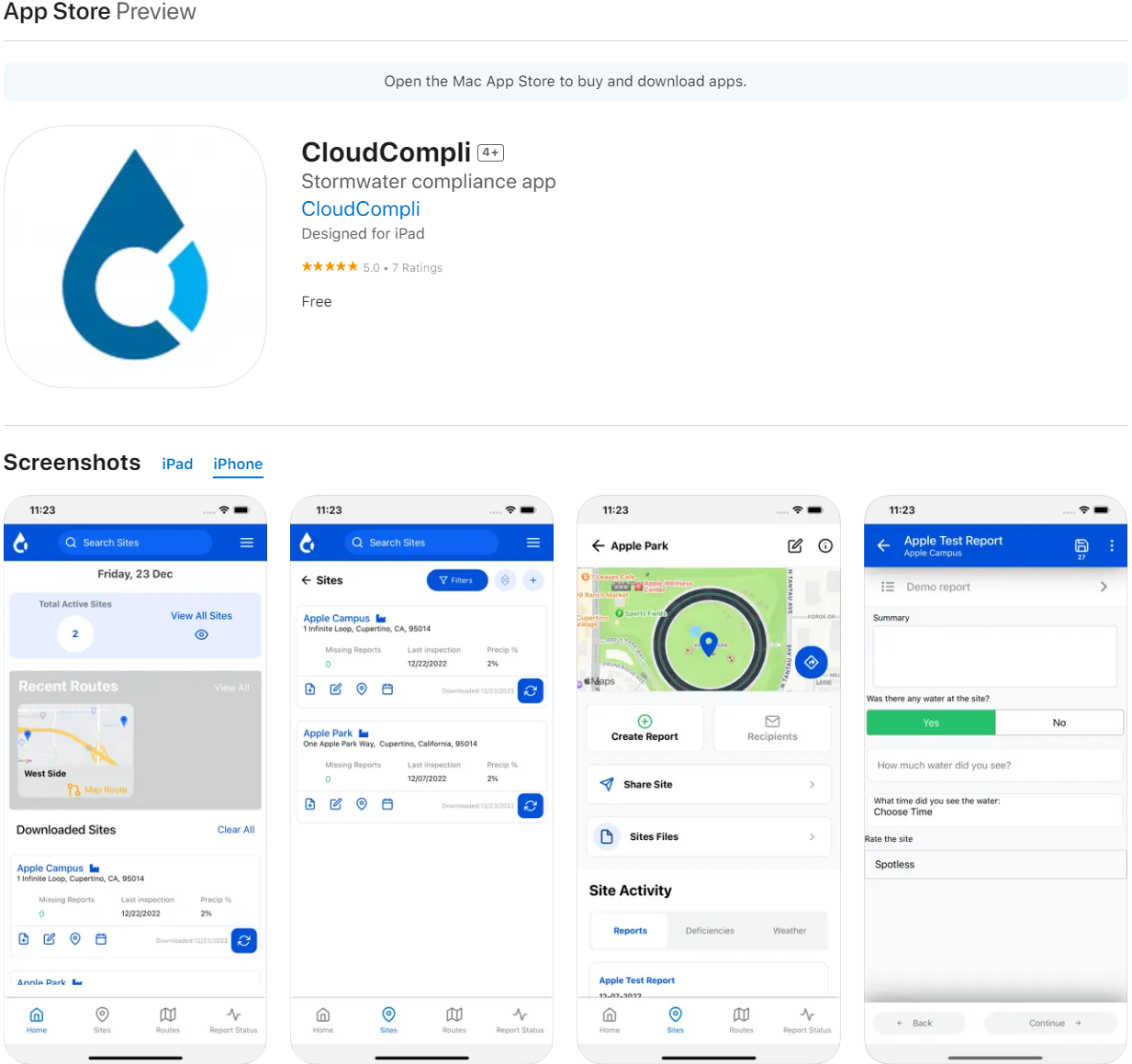Click edit icon in Apple Park header
The width and height of the screenshot is (1132, 1064).
[795, 545]
